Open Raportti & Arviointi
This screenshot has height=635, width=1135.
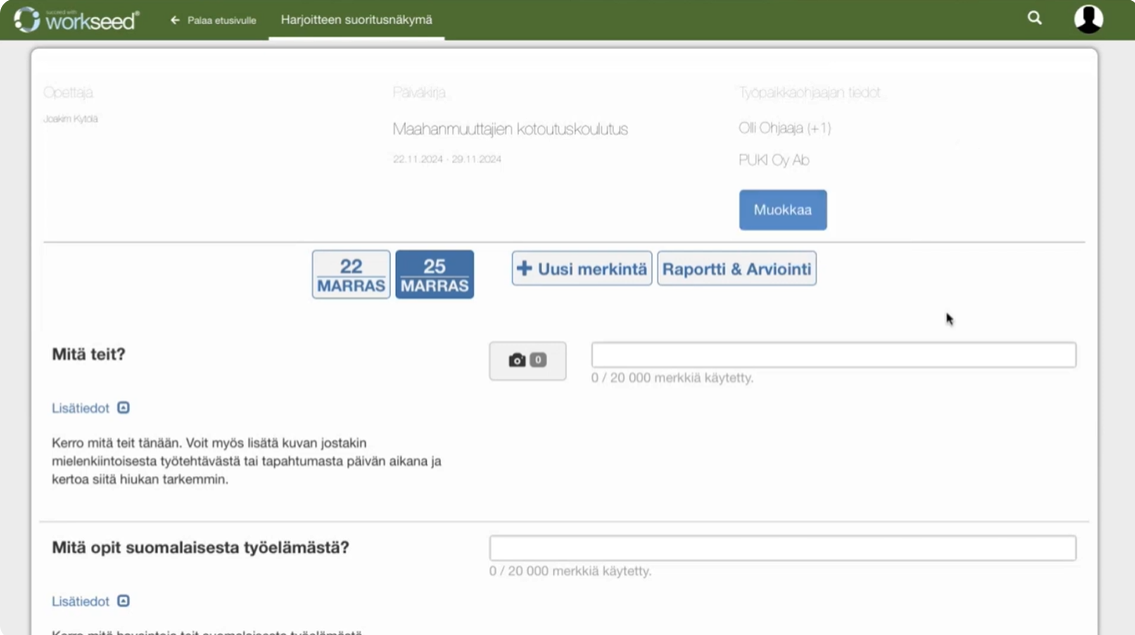click(x=738, y=267)
